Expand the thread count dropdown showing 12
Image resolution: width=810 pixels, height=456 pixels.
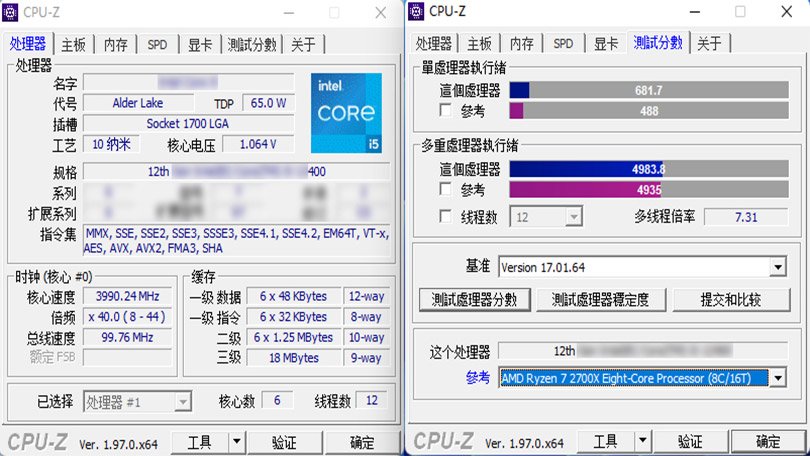(573, 217)
